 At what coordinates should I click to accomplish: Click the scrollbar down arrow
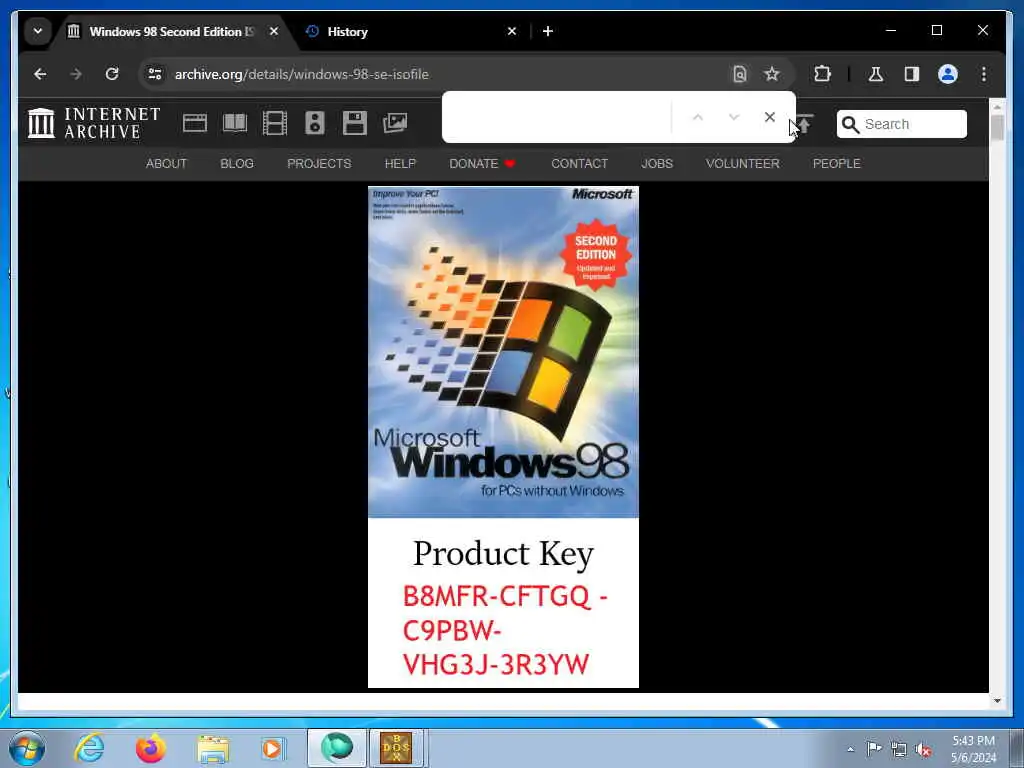tap(997, 701)
